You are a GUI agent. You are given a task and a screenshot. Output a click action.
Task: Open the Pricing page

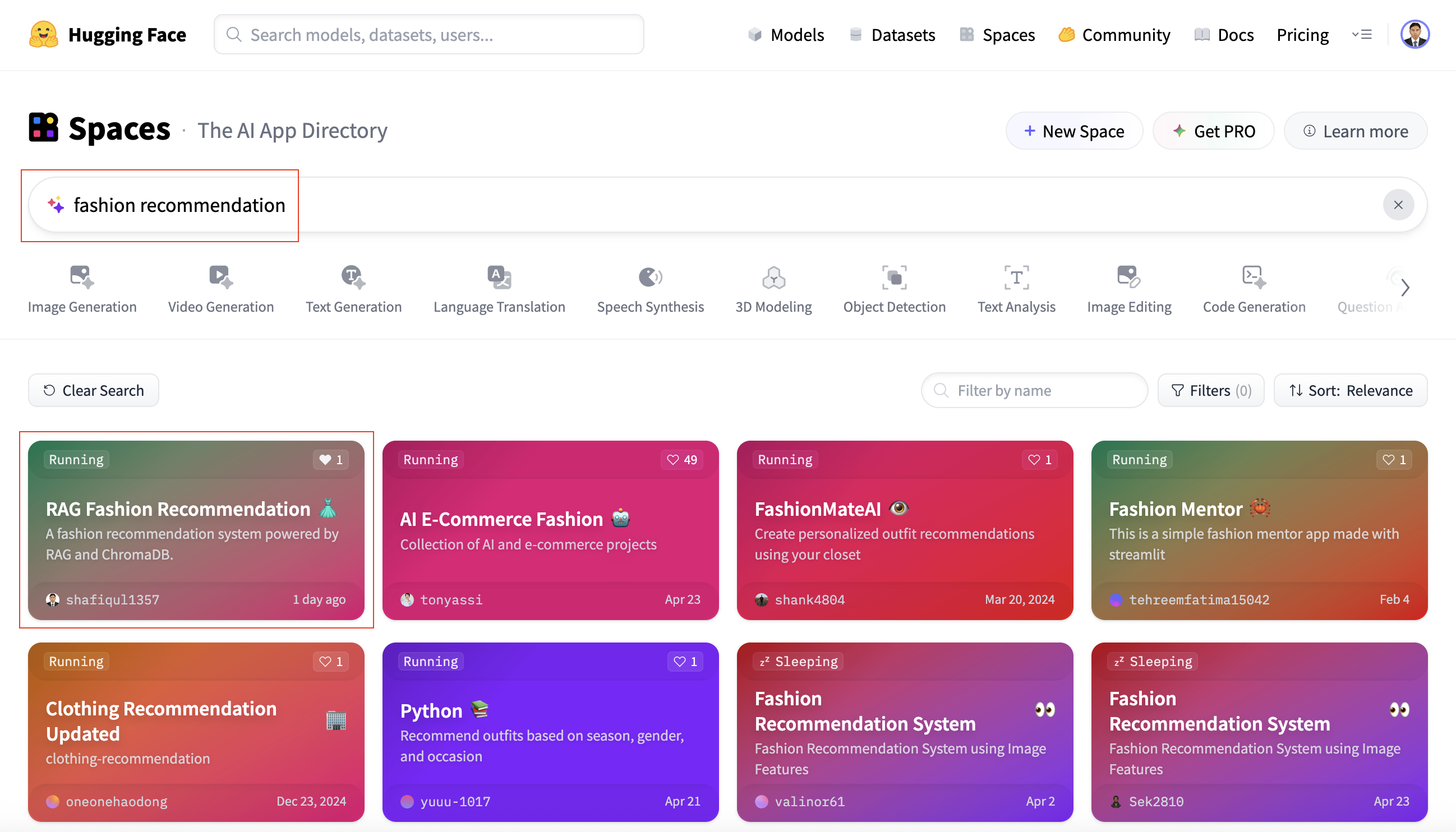(x=1302, y=35)
